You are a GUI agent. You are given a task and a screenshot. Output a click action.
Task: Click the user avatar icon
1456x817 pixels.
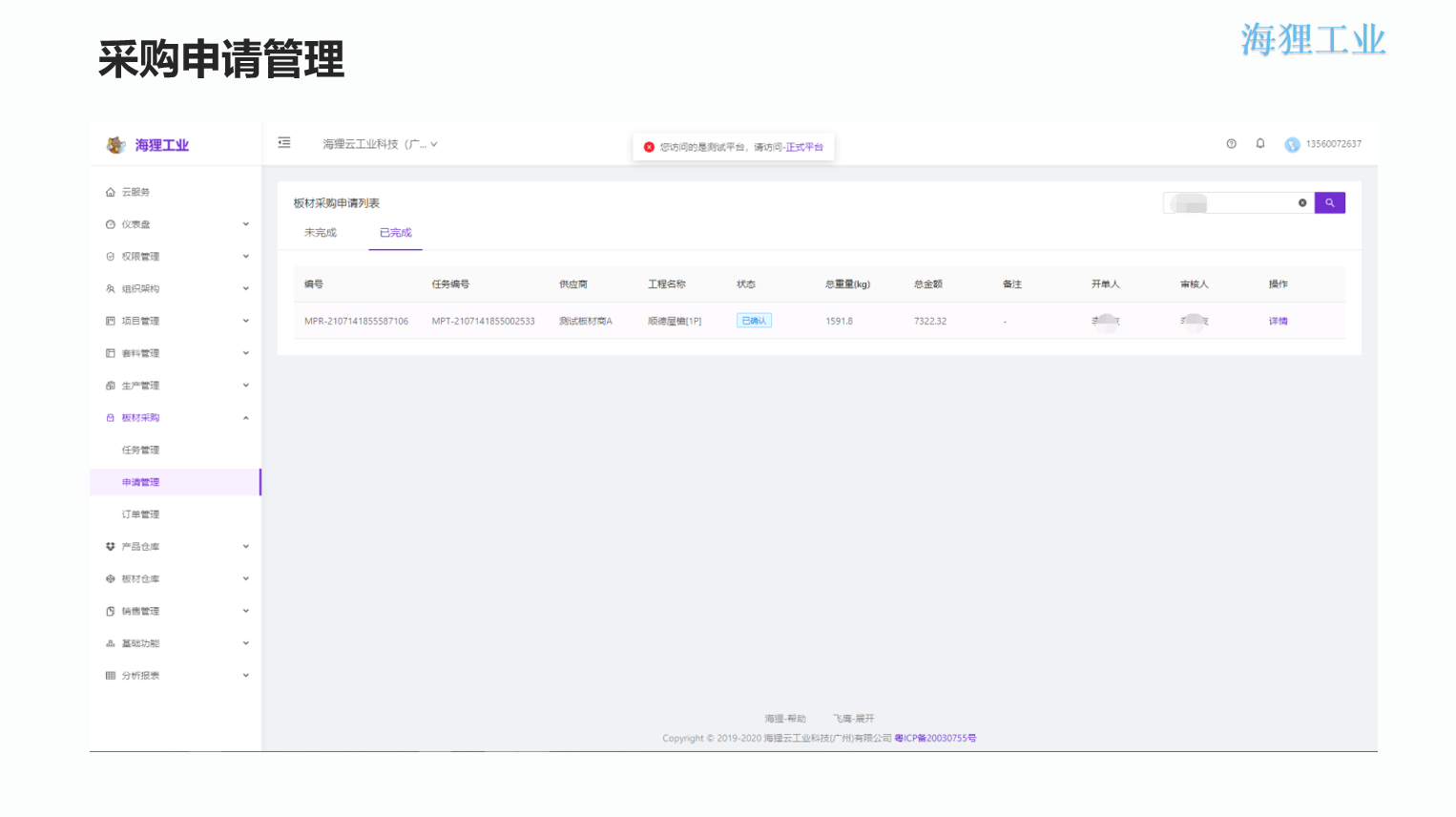pyautogui.click(x=1292, y=145)
